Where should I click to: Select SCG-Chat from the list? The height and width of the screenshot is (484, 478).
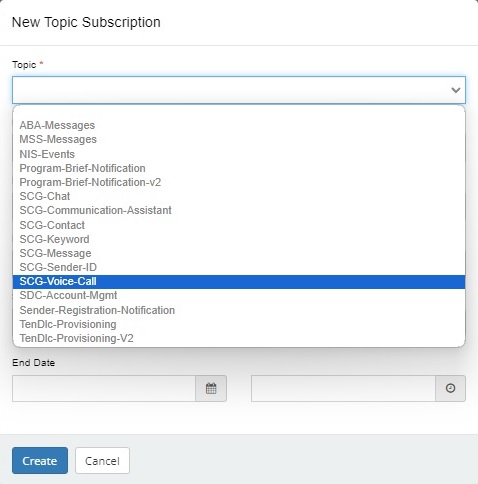239,196
